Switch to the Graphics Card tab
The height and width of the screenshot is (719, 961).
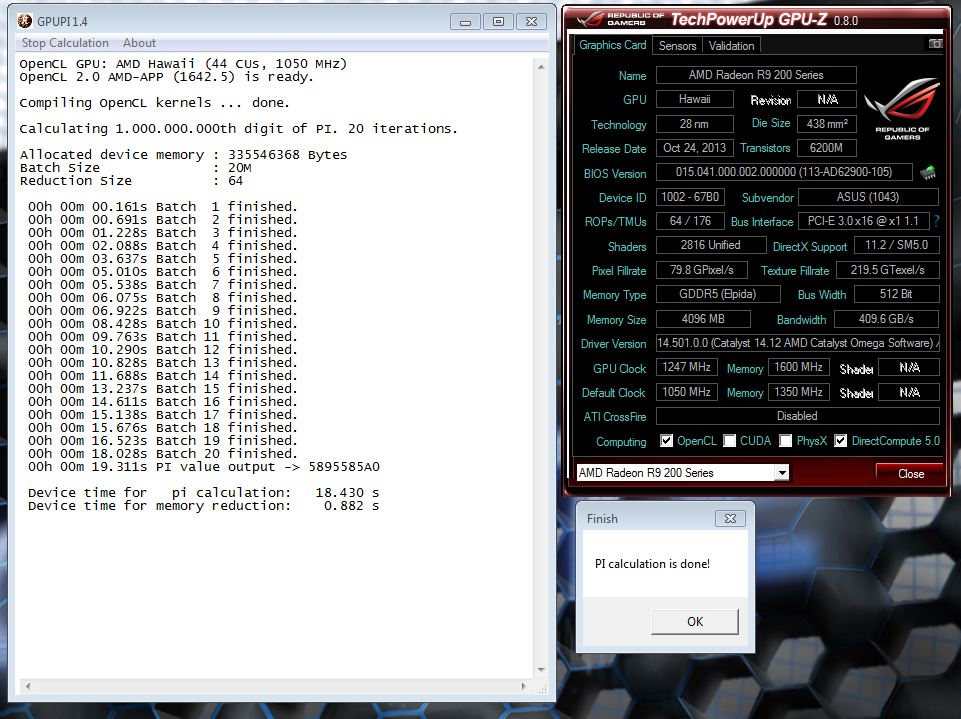612,45
